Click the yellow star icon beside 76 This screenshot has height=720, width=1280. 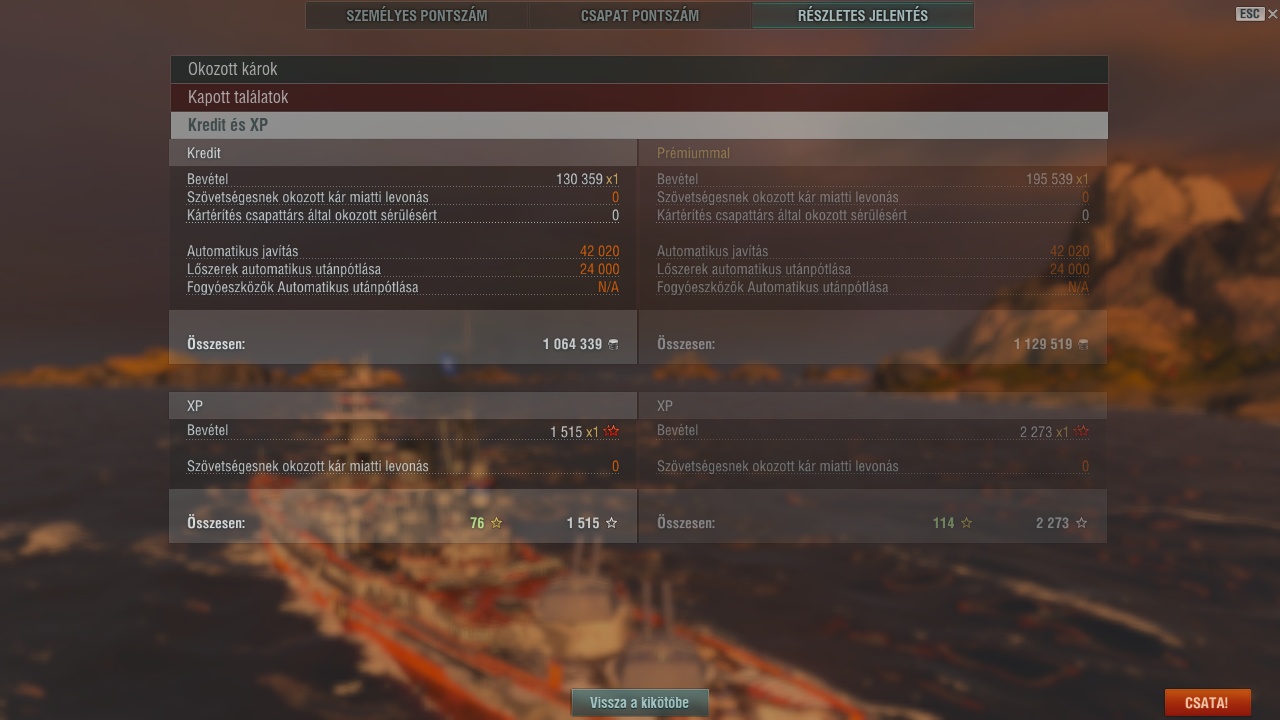click(x=496, y=523)
